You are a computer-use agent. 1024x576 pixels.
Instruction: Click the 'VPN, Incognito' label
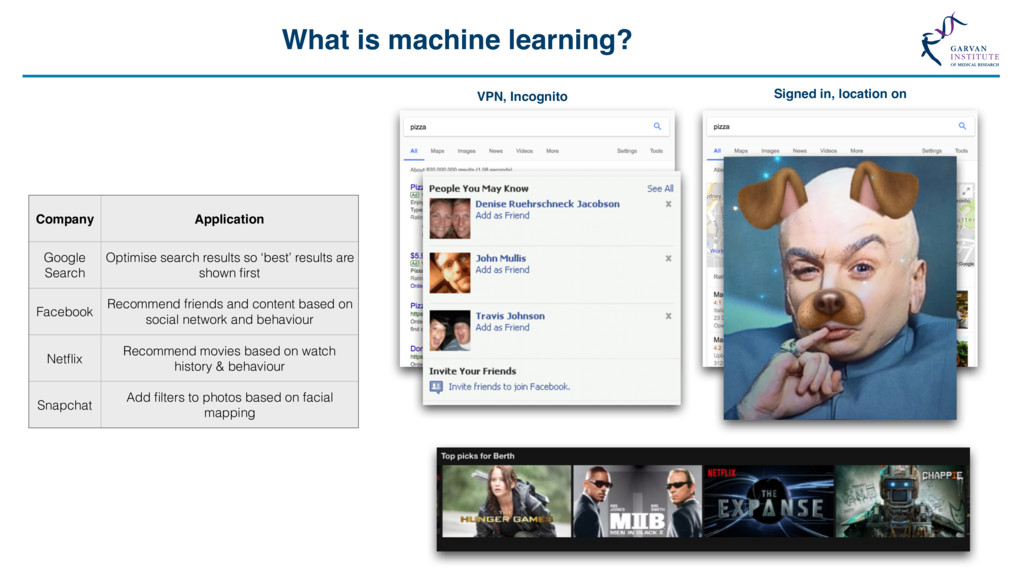[x=522, y=97]
